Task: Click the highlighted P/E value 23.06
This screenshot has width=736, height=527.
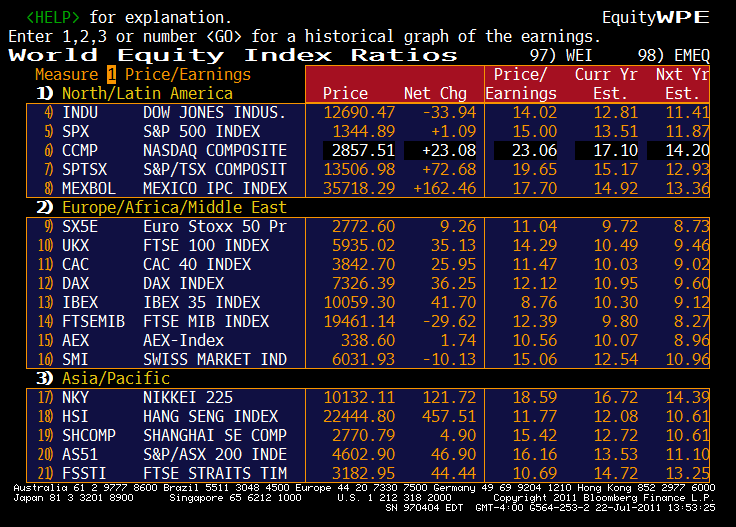Action: [525, 151]
